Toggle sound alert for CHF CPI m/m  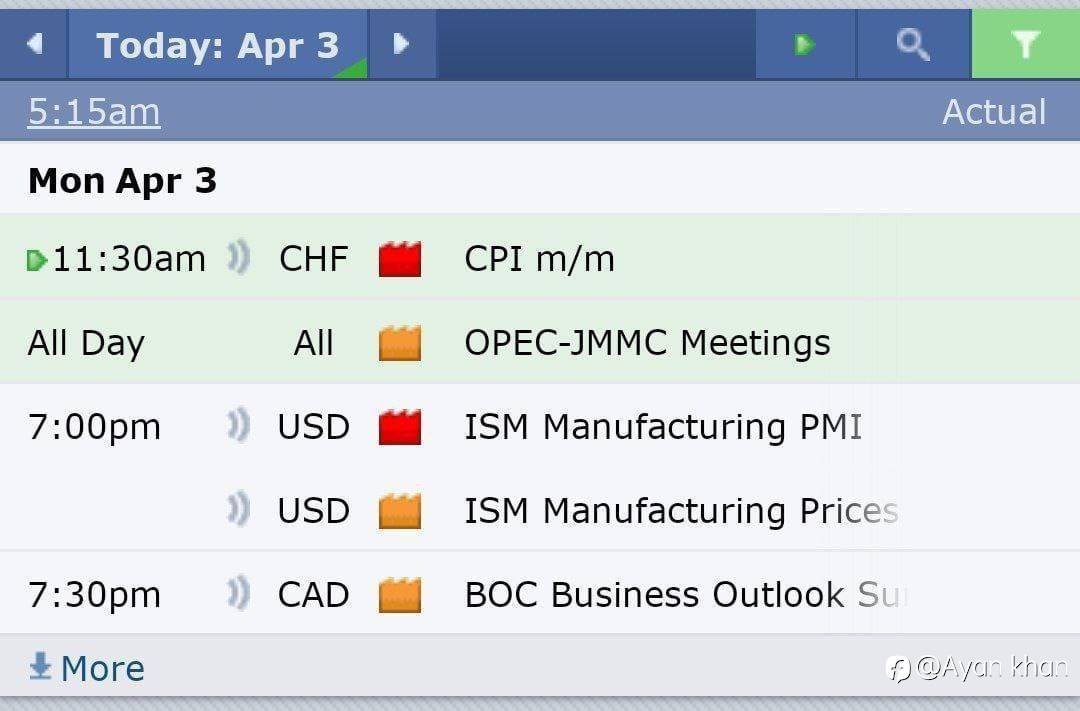[x=238, y=259]
